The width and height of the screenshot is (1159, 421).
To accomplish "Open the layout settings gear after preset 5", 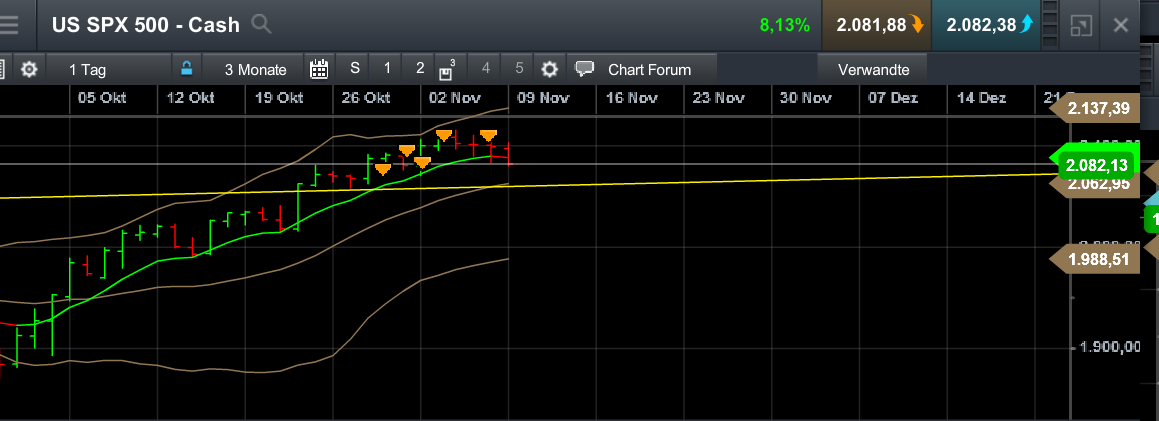I will coord(549,69).
